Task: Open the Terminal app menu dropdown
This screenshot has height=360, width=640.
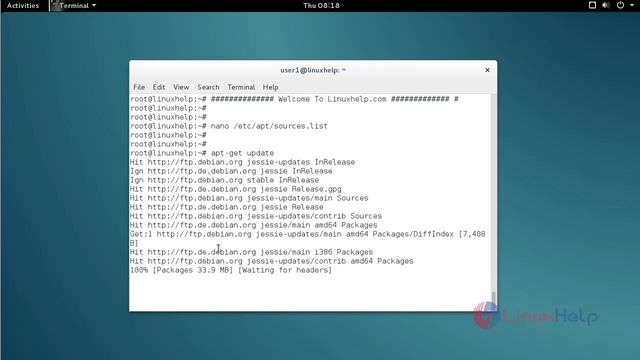Action: (74, 6)
